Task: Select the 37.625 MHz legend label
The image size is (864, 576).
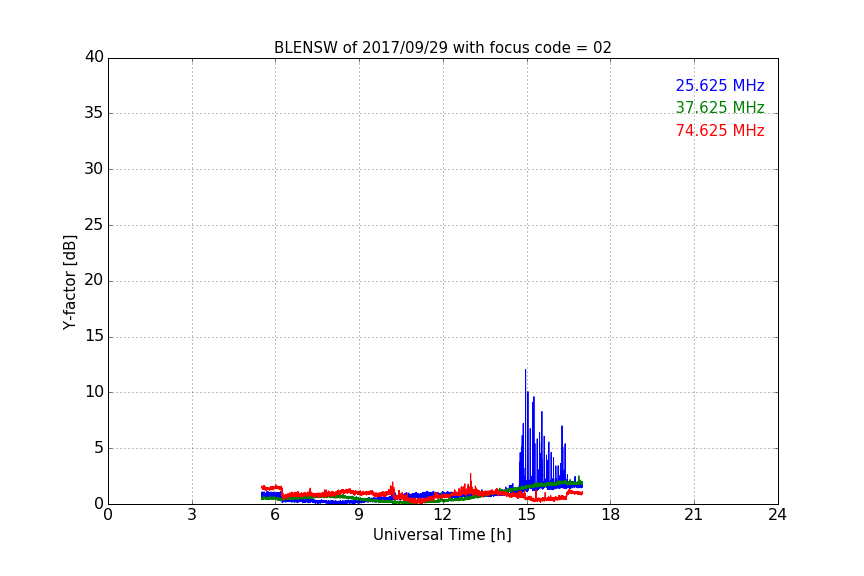Action: [x=720, y=107]
